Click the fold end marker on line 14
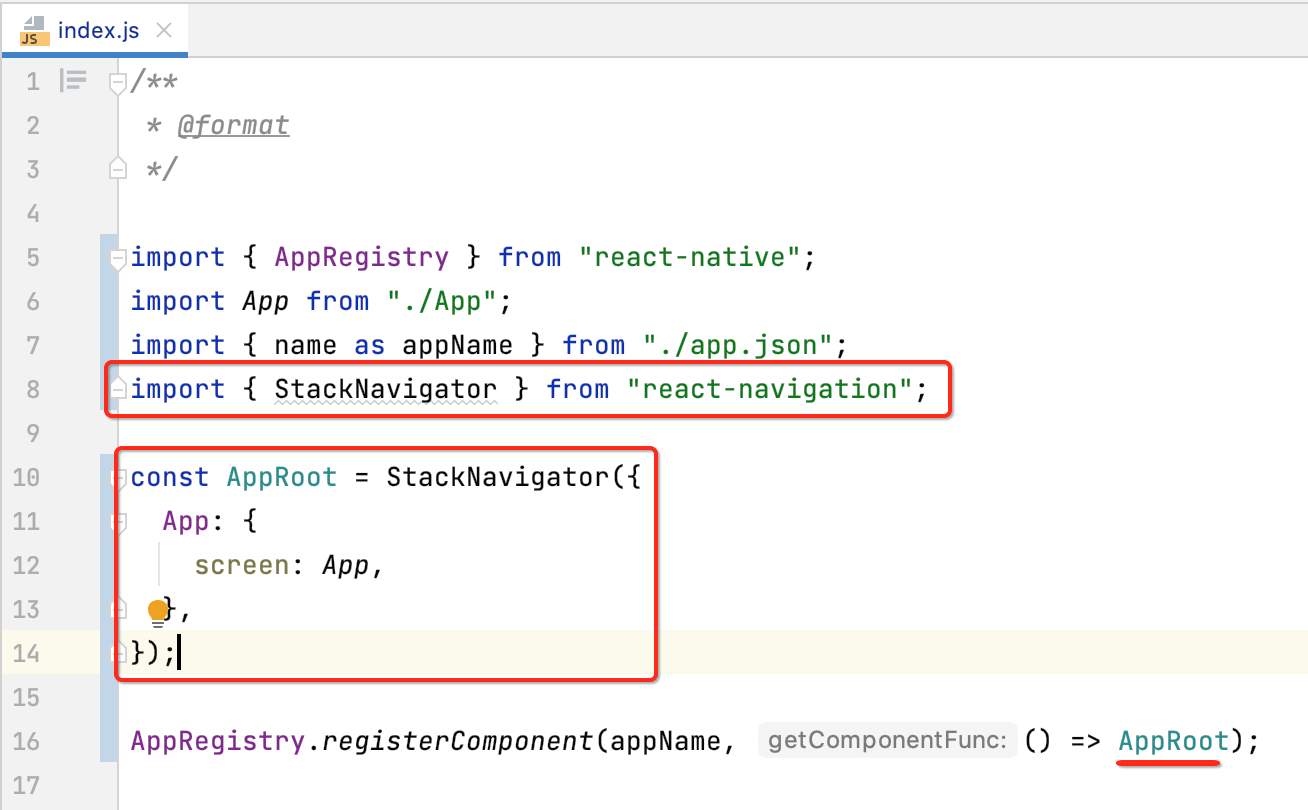Viewport: 1308px width, 810px height. pos(118,654)
